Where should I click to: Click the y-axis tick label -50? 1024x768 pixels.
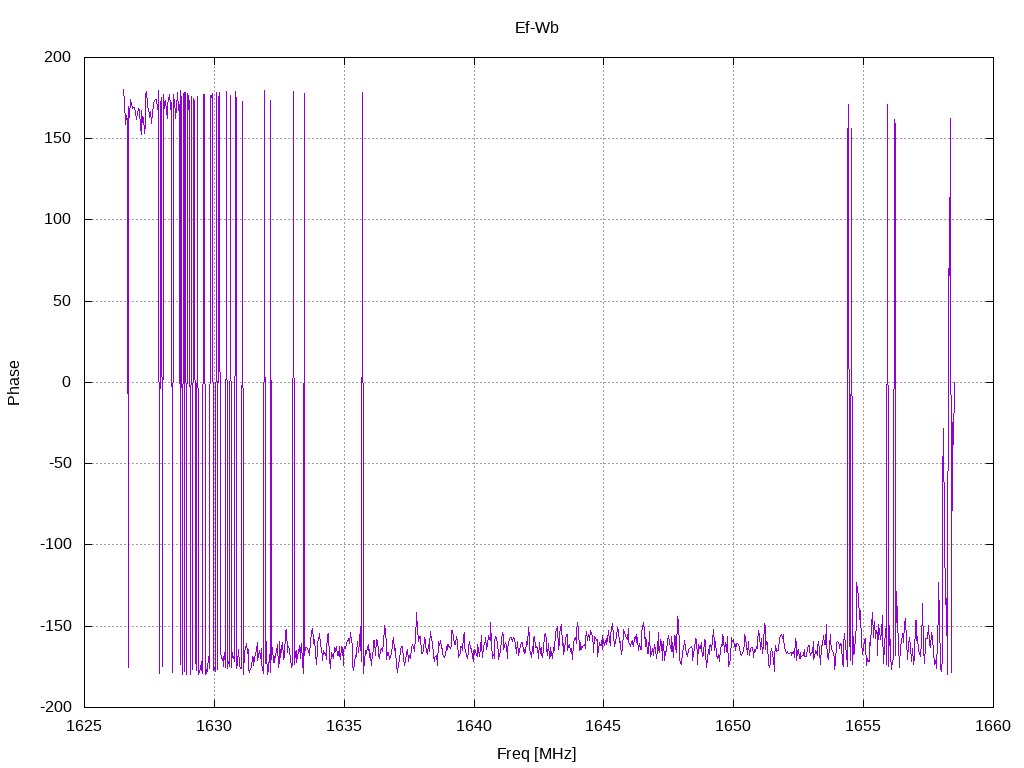tap(60, 463)
